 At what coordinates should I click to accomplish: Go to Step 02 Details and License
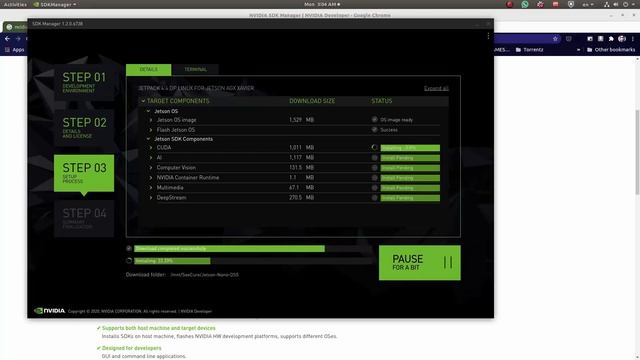(84, 127)
